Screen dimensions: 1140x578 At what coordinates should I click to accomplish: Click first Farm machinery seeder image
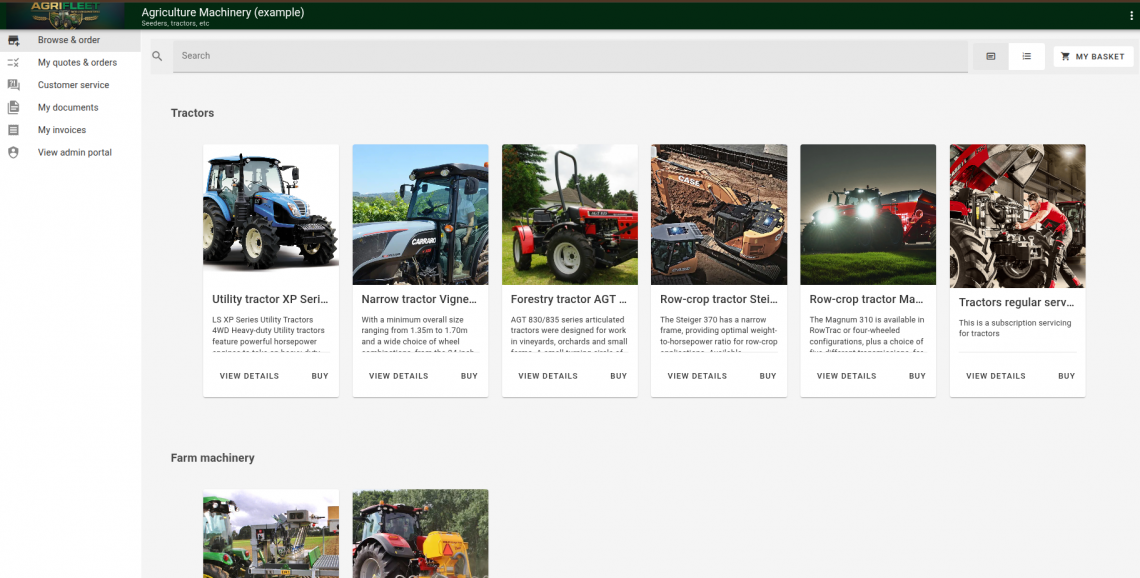pos(271,534)
